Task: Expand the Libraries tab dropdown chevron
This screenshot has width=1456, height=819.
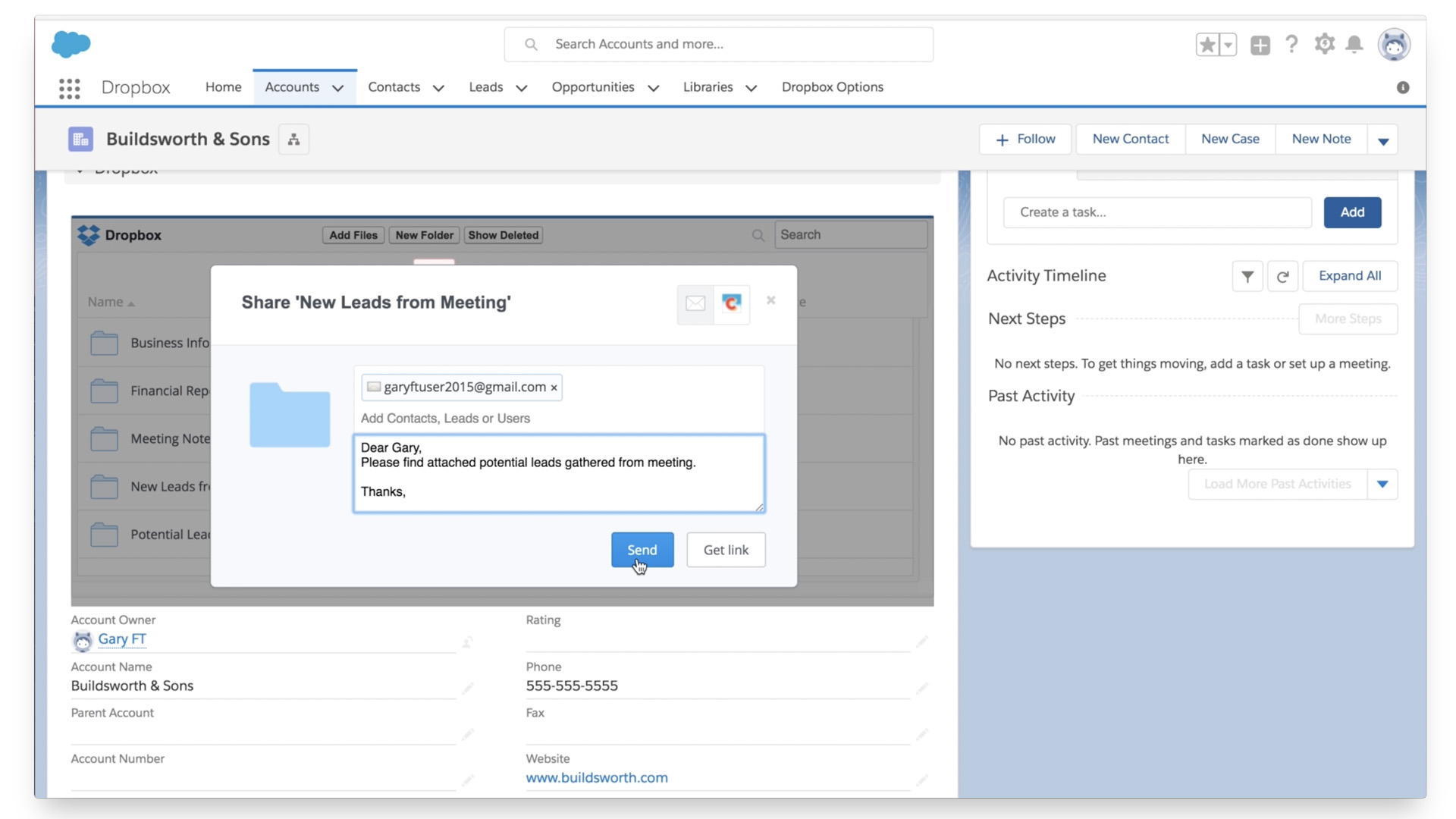Action: coord(752,89)
